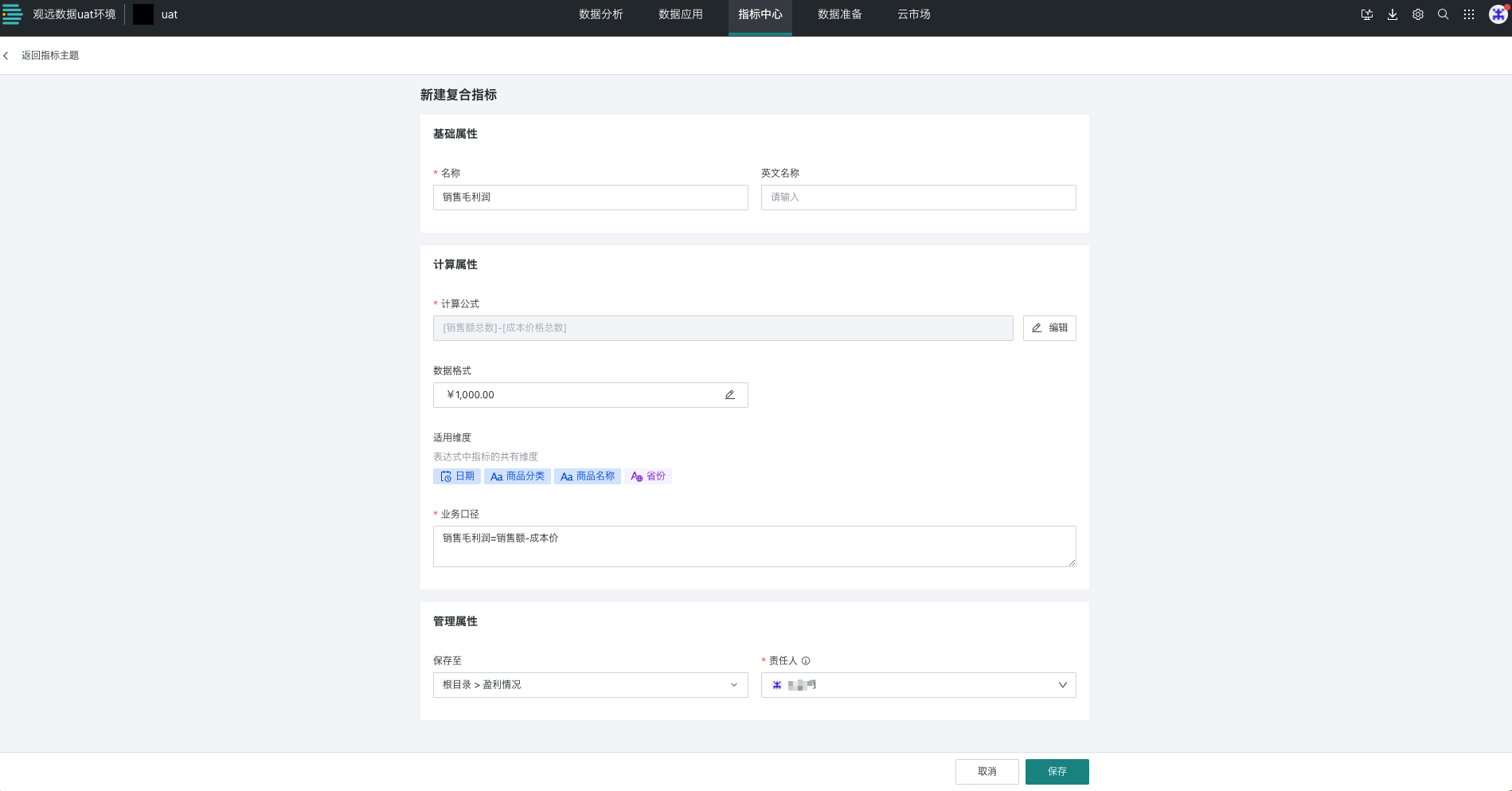Expand the 责任人 owner dropdown

point(1061,684)
